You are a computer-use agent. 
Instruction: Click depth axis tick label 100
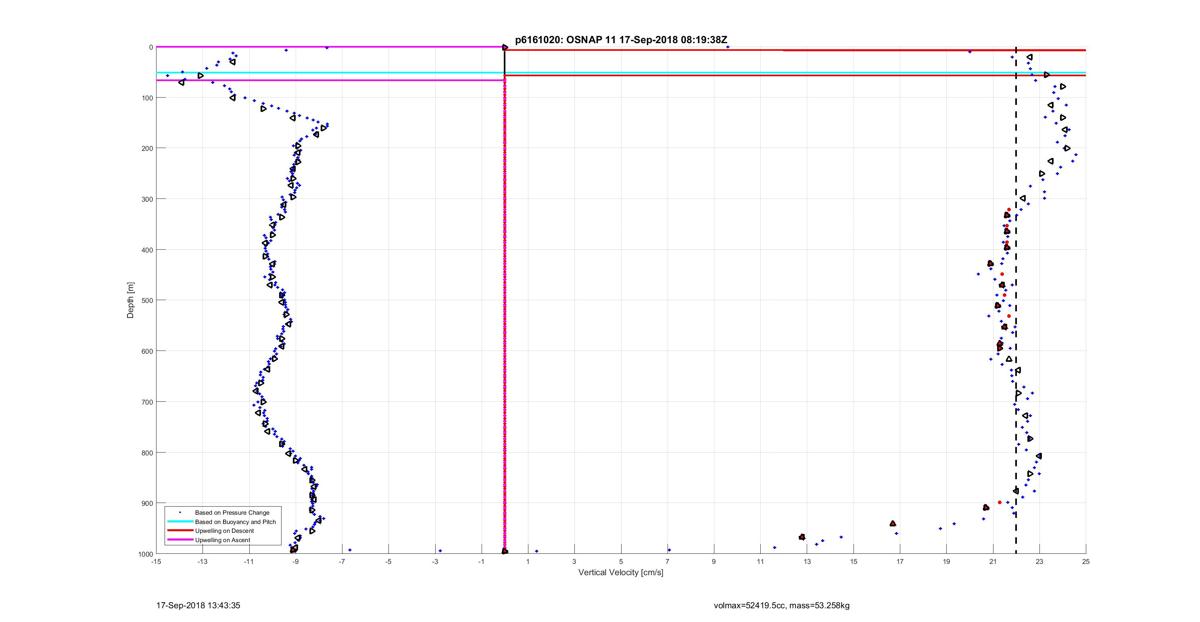(x=146, y=98)
